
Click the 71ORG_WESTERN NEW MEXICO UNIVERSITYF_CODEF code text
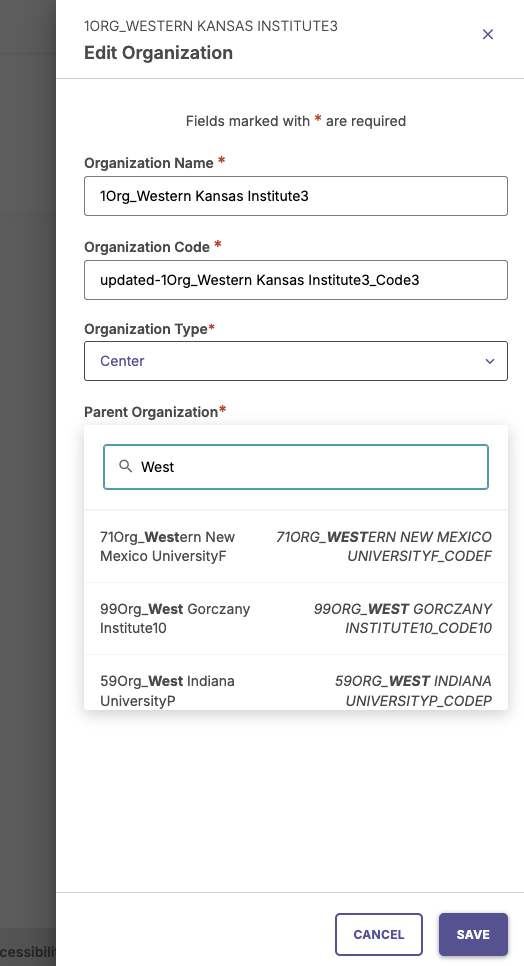pos(384,546)
